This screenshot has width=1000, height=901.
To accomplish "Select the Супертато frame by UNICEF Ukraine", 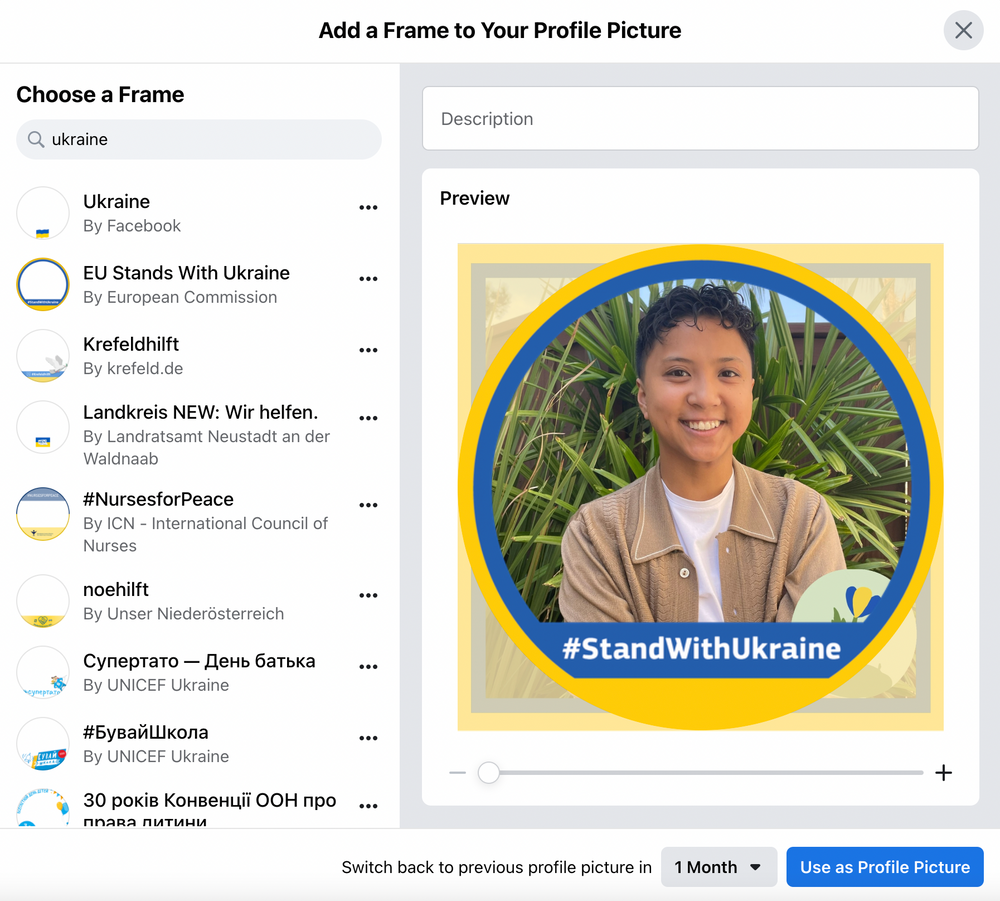I will [x=42, y=672].
